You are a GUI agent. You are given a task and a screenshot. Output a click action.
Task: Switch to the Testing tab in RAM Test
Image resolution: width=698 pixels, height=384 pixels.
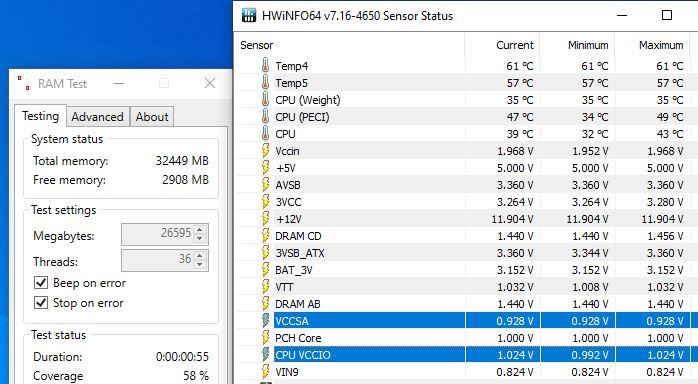pyautogui.click(x=41, y=116)
